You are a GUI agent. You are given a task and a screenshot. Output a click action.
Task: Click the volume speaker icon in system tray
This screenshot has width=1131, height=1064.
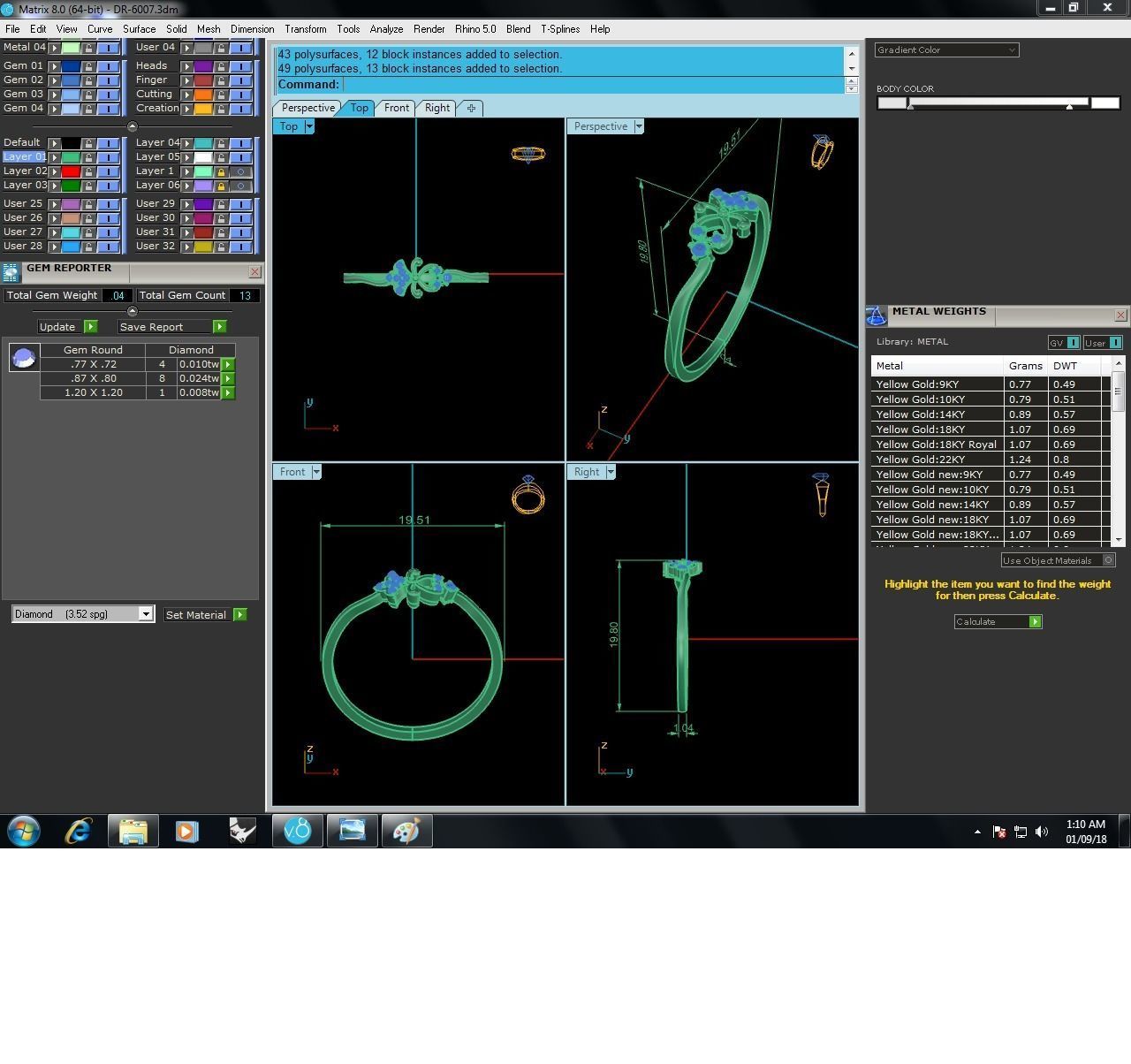point(1042,832)
